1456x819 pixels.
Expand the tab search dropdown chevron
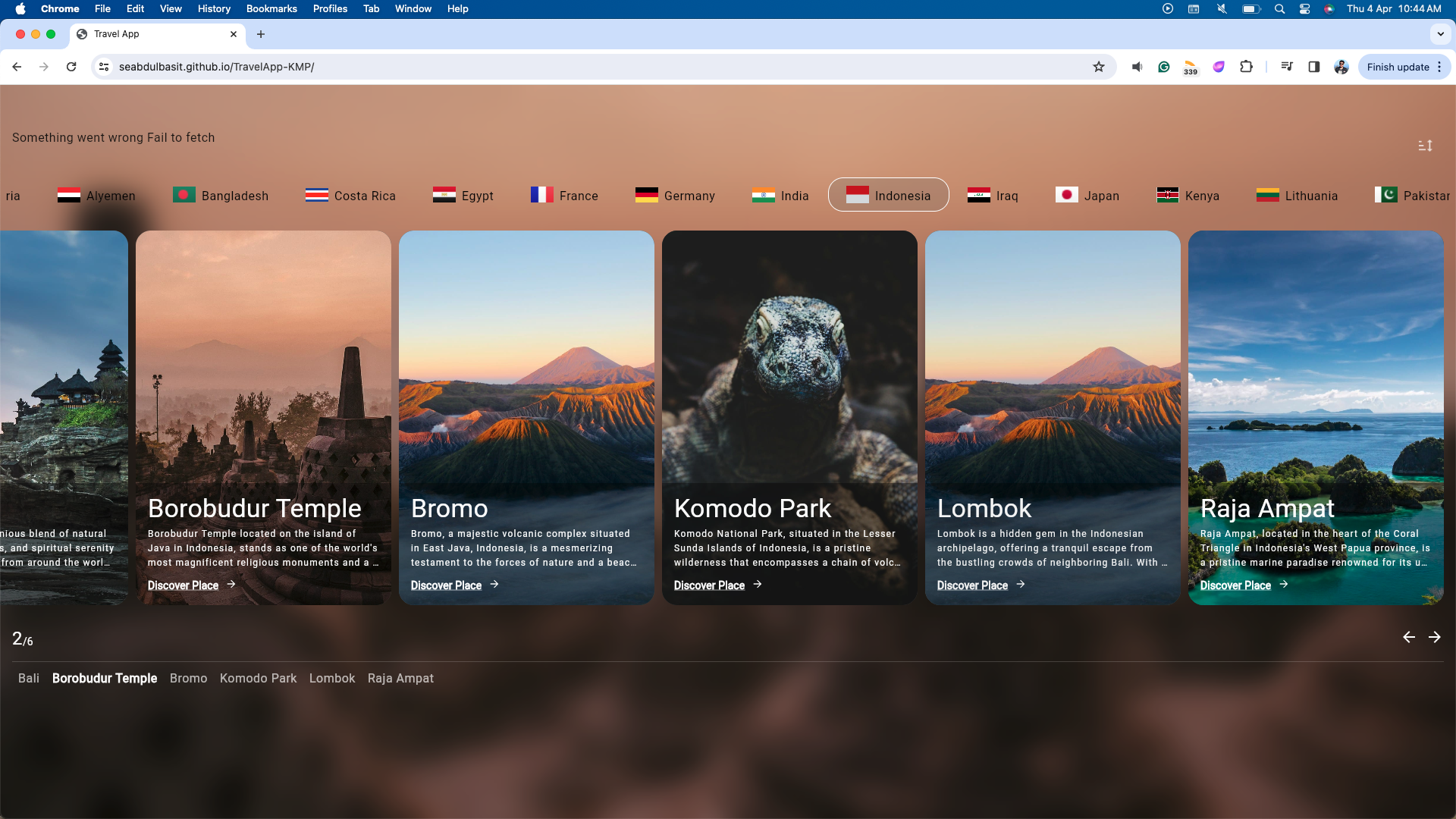[x=1440, y=34]
